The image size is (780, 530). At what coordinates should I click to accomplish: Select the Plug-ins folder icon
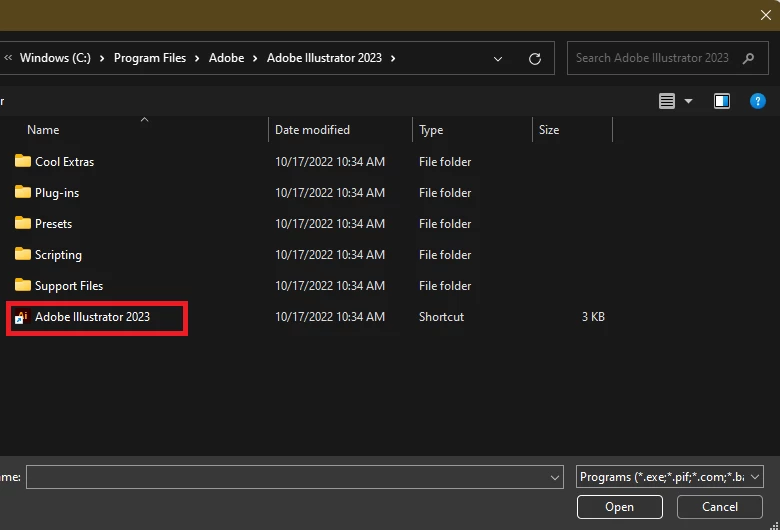22,192
